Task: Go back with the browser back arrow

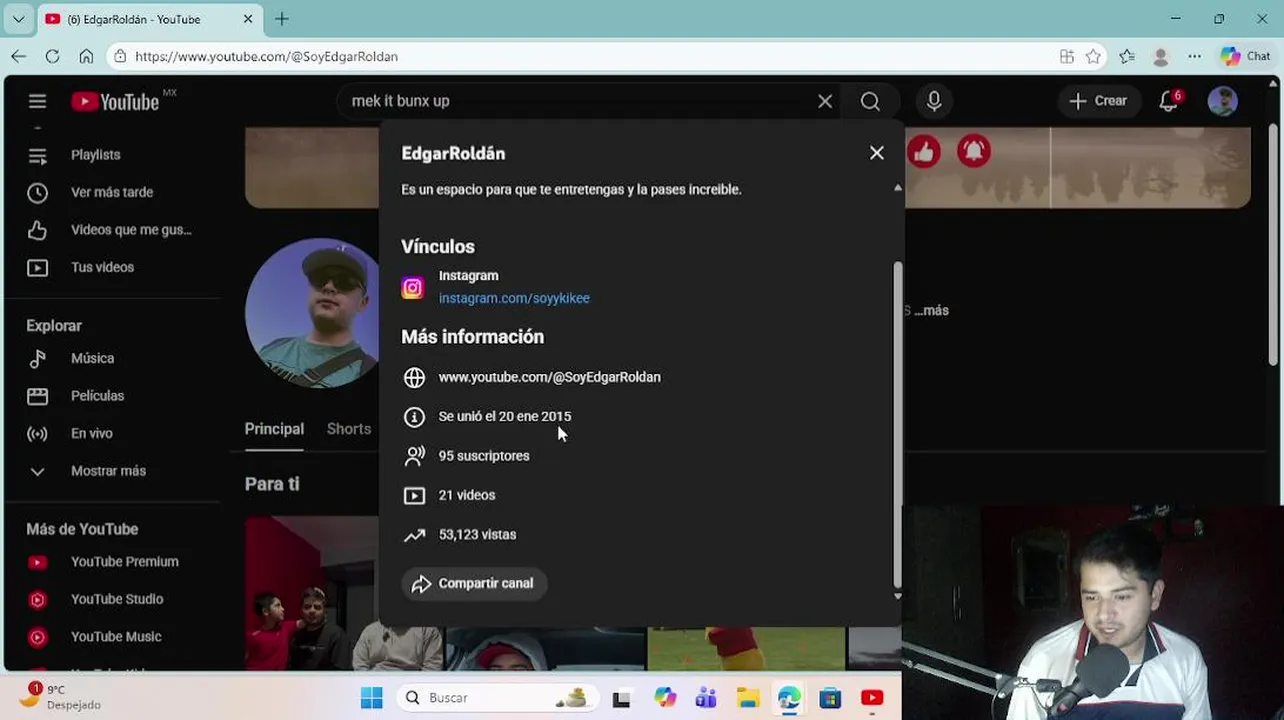Action: point(18,57)
